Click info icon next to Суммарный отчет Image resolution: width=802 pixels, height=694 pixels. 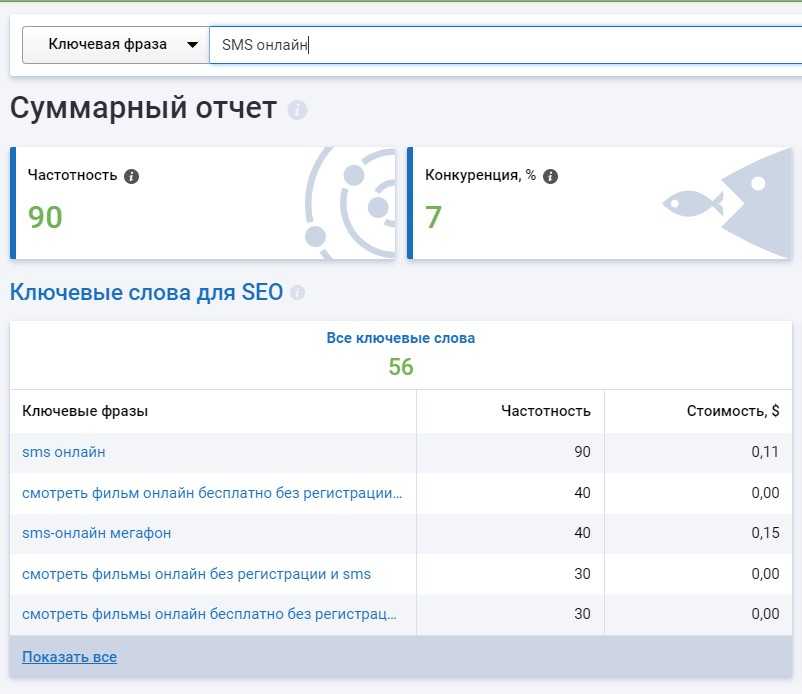click(x=297, y=110)
